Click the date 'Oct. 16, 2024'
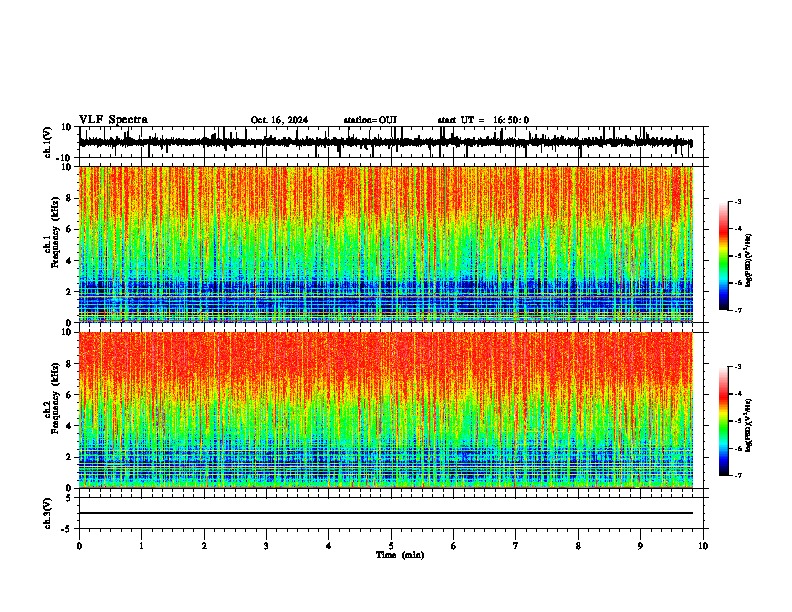The image size is (792, 612). 279,120
